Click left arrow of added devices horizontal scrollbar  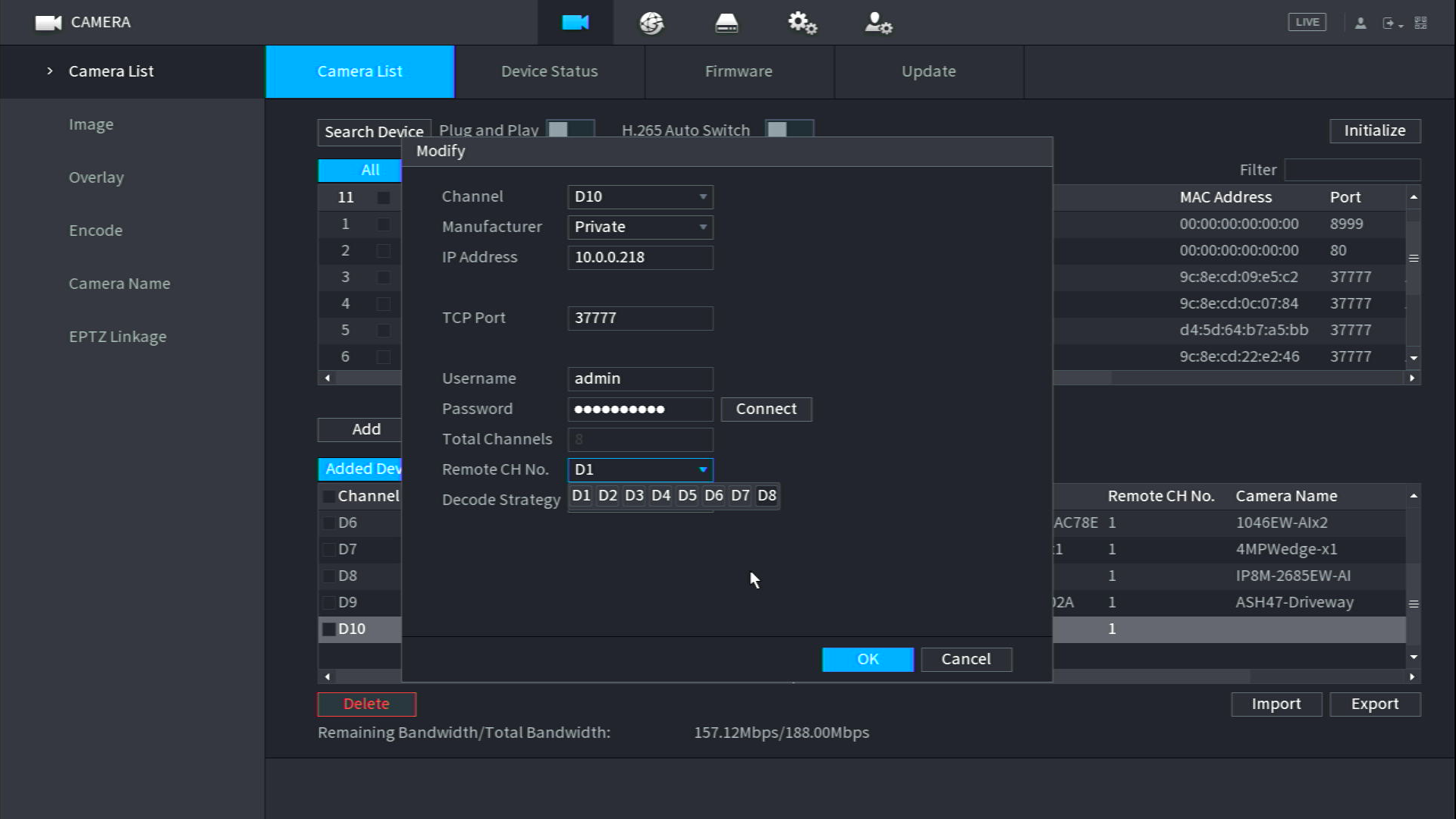pos(328,676)
